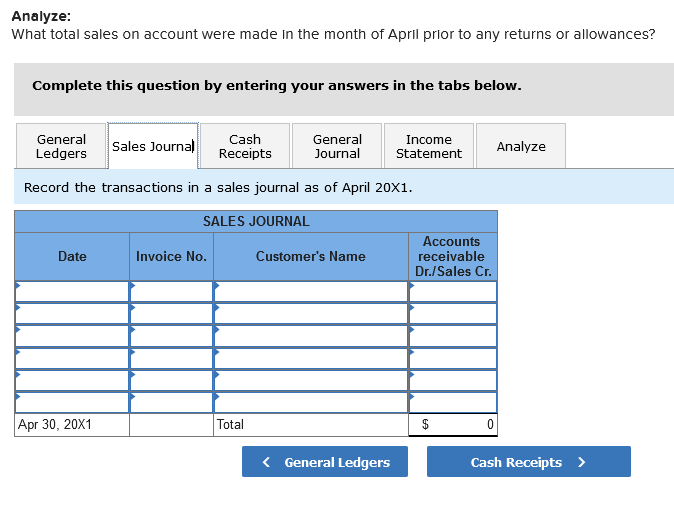Viewport: 674px width, 508px height.
Task: Click the $ 0 total amount cell
Action: coord(453,425)
